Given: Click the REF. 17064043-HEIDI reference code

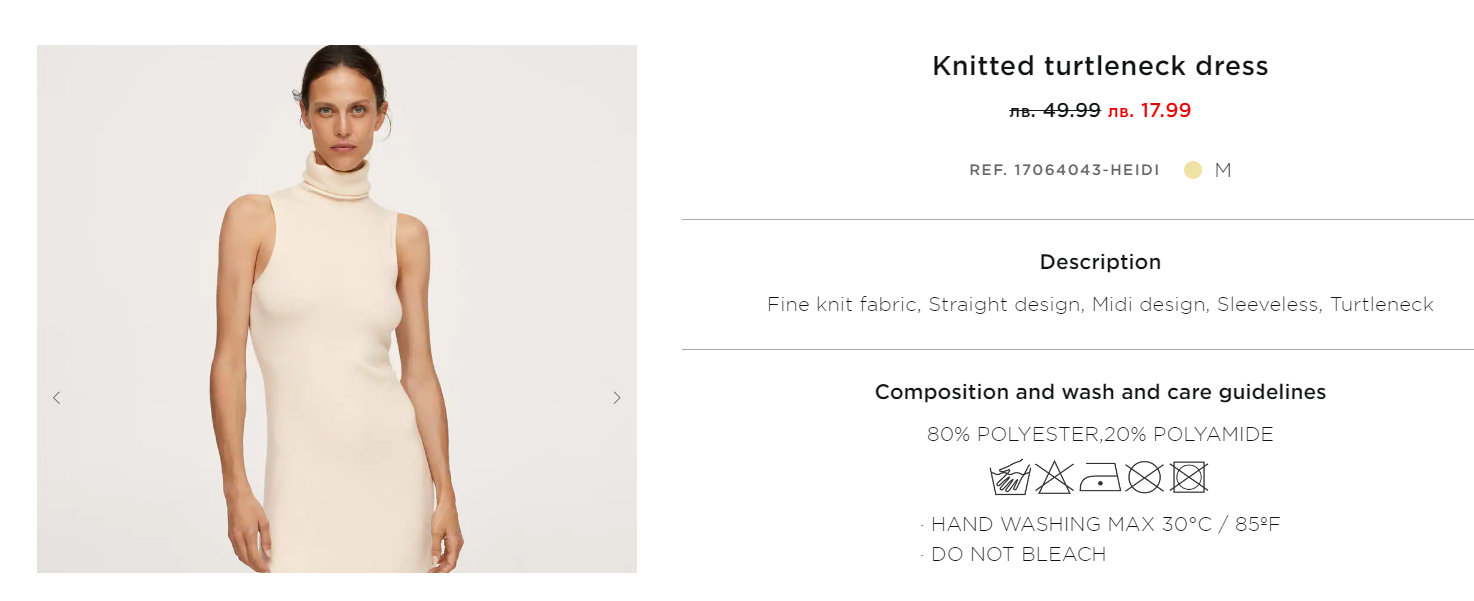Looking at the screenshot, I should tap(1064, 170).
